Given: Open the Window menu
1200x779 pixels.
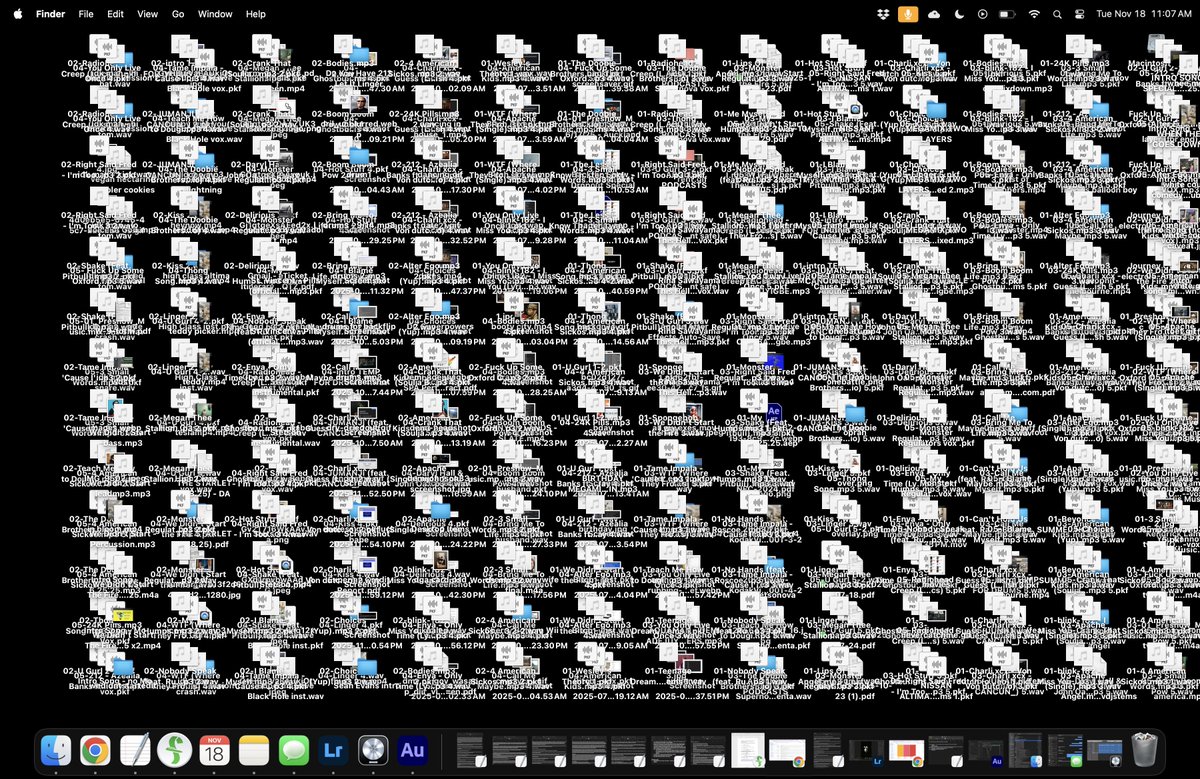Looking at the screenshot, I should click(215, 14).
